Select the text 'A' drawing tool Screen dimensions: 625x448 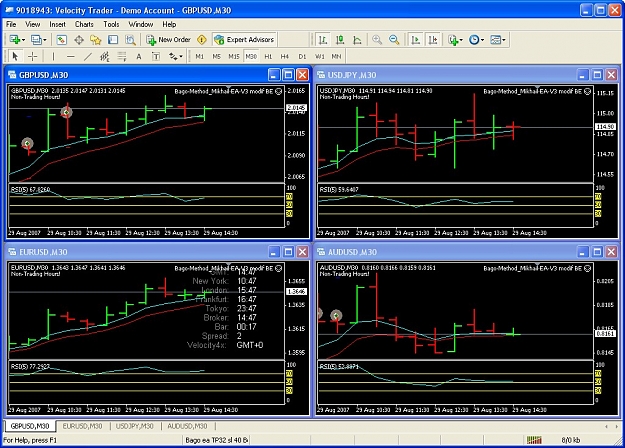click(139, 57)
